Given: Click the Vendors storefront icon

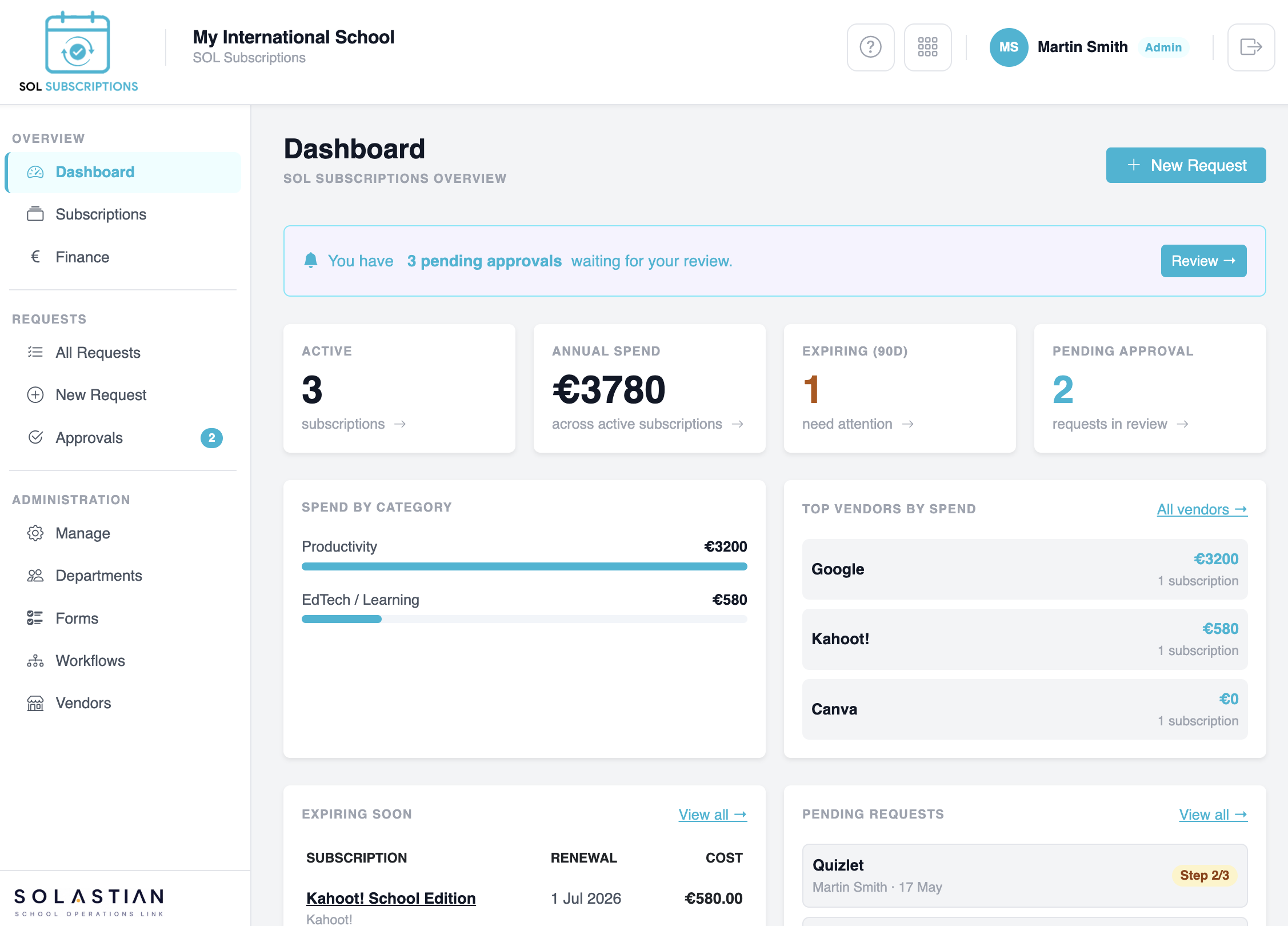Looking at the screenshot, I should point(35,703).
